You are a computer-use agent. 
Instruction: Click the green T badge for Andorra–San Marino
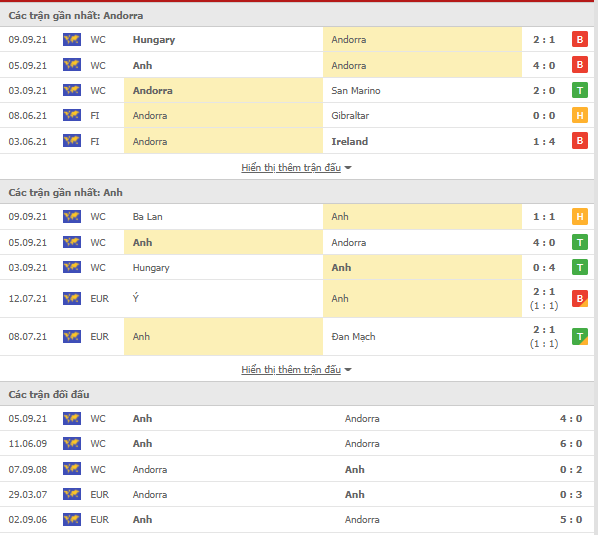coord(579,90)
